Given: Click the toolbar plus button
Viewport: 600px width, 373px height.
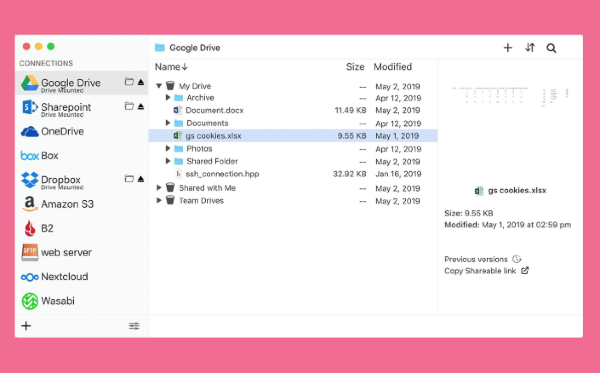Looking at the screenshot, I should pyautogui.click(x=508, y=47).
